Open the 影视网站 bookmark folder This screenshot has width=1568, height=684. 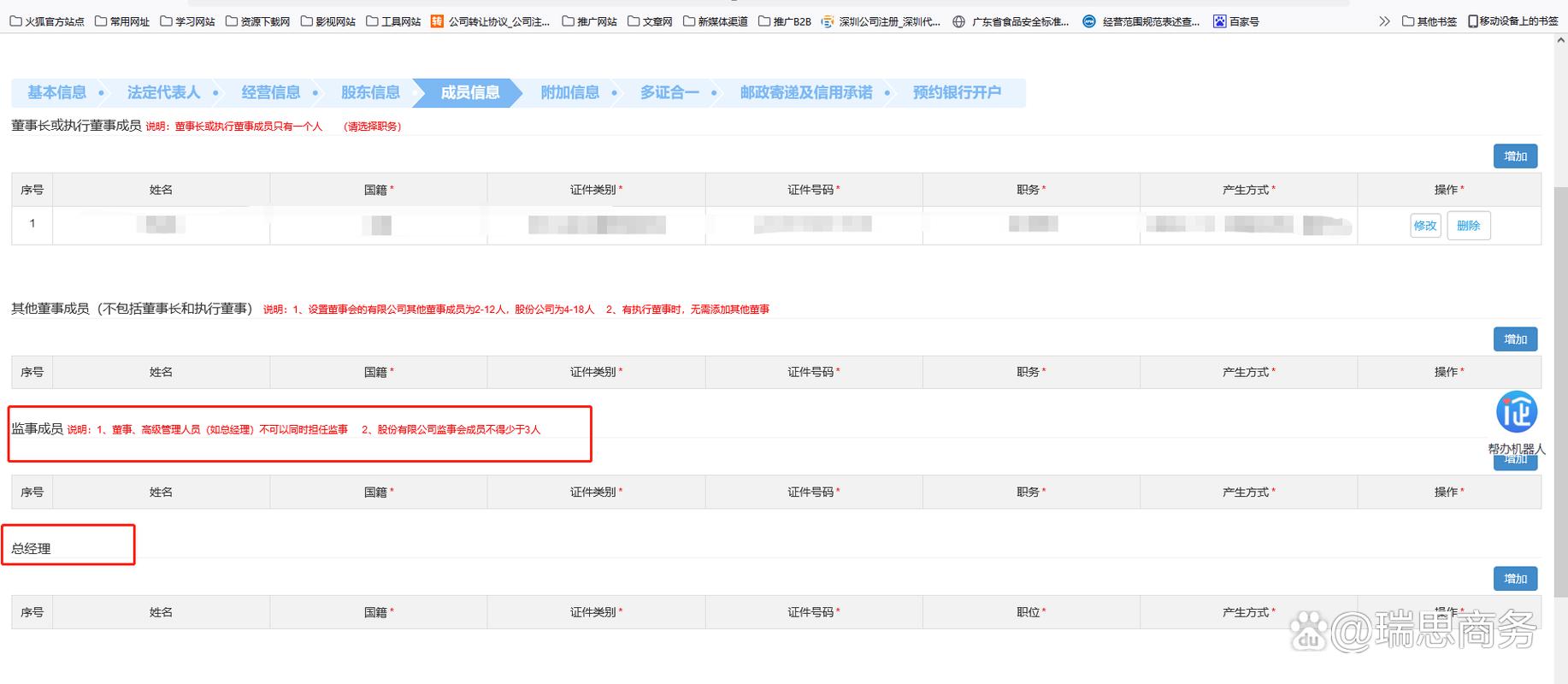pos(328,21)
